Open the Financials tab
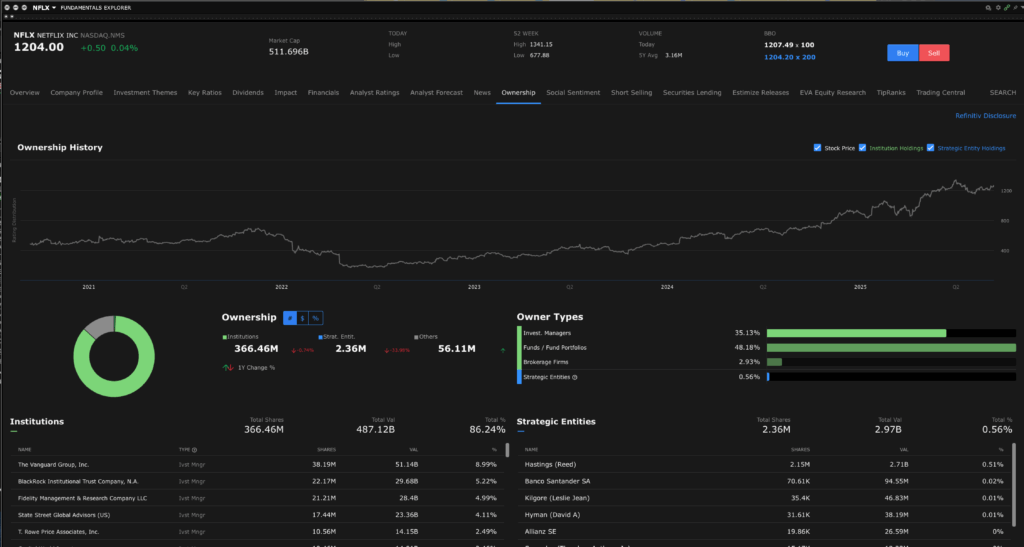 [x=323, y=92]
